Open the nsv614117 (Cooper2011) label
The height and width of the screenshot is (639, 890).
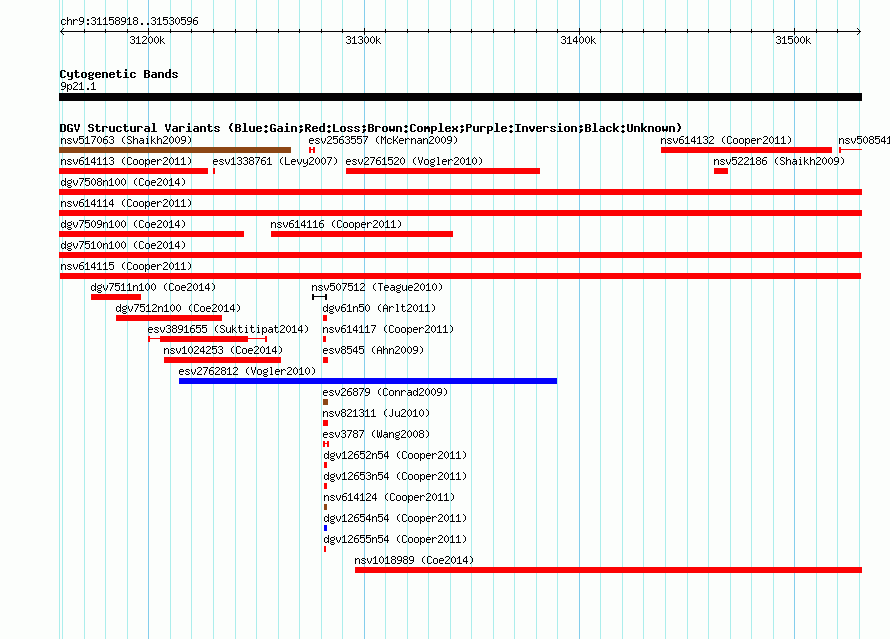tap(388, 329)
